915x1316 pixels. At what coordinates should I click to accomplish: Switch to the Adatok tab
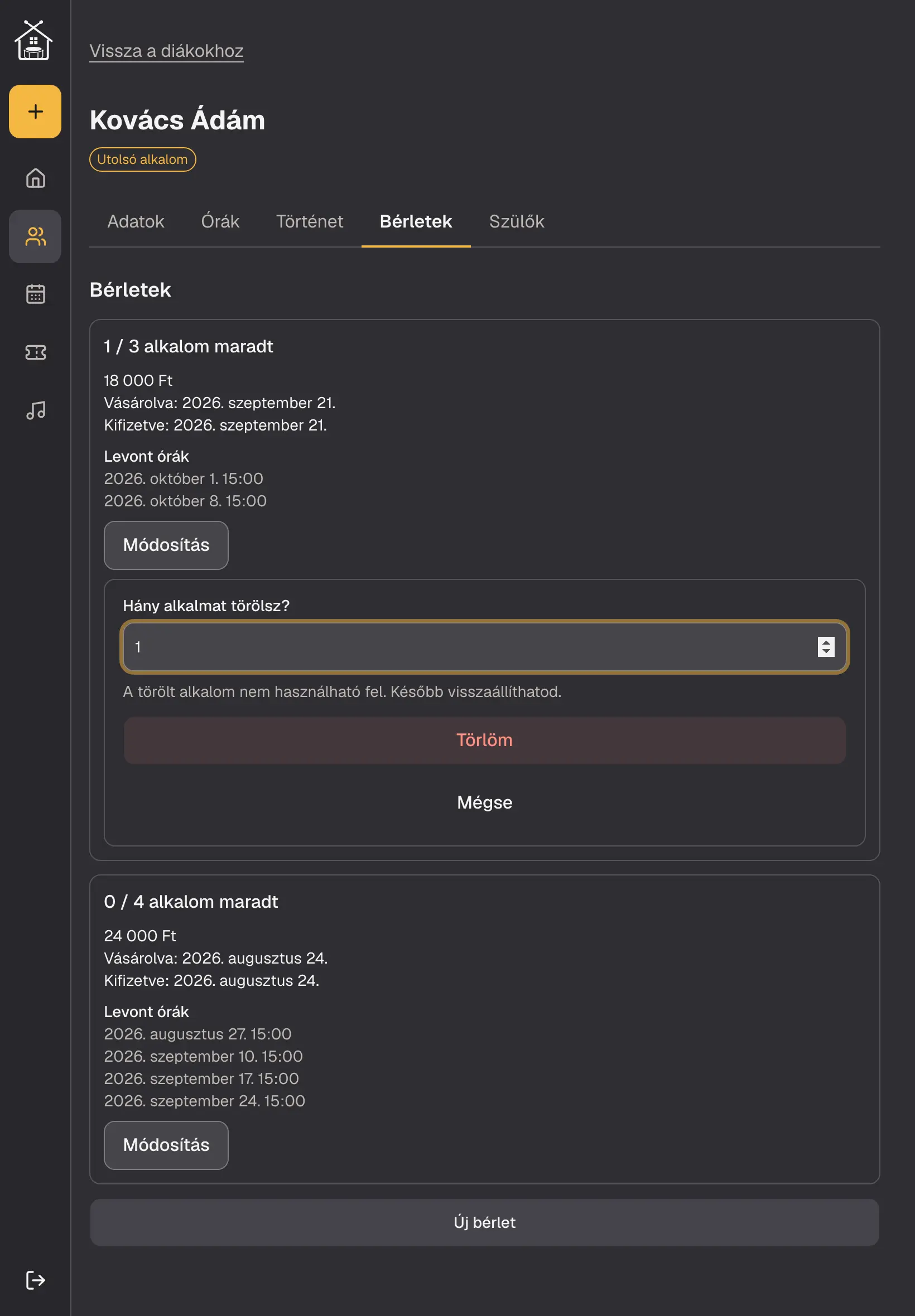pos(136,221)
